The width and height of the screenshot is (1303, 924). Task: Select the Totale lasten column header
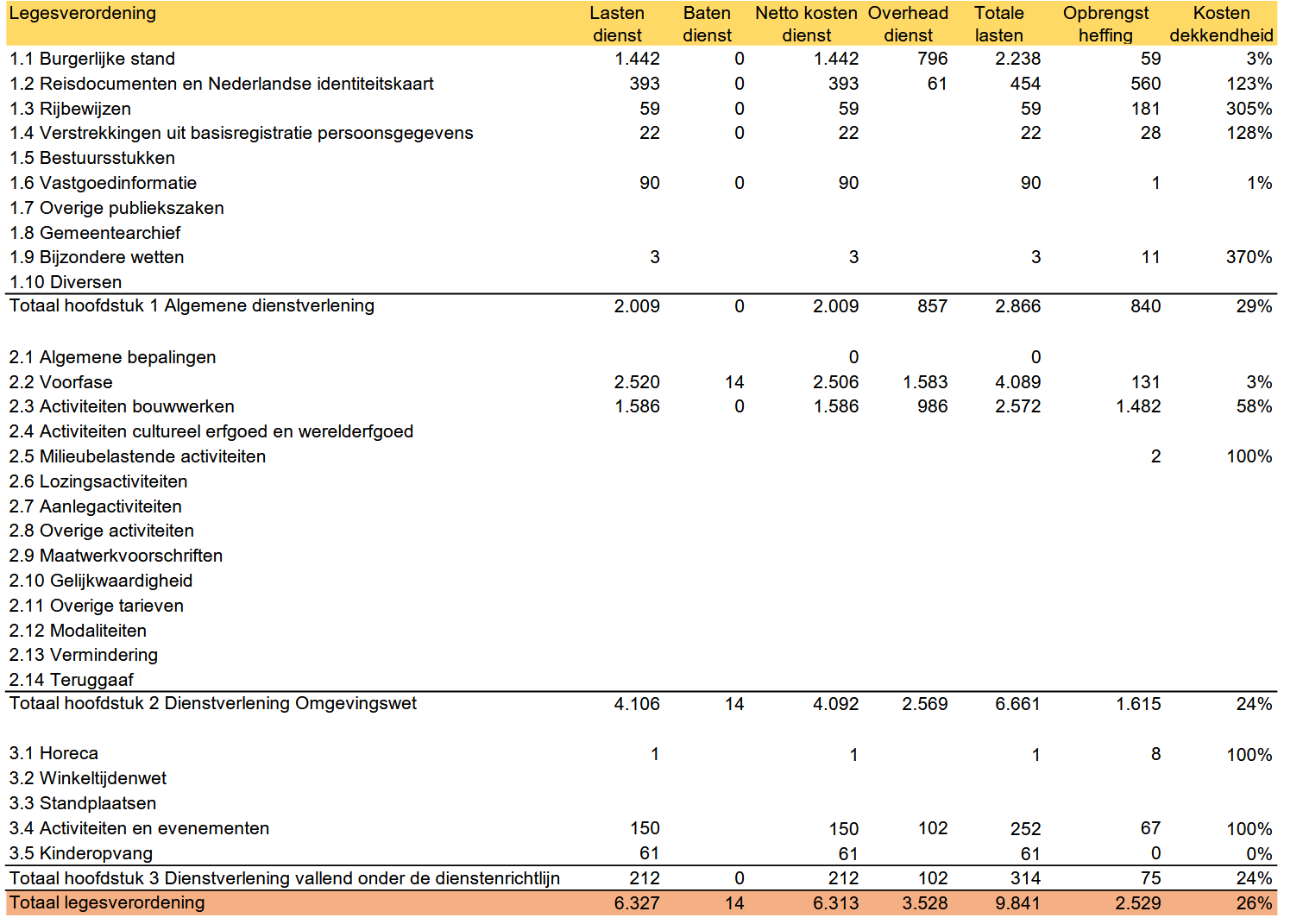click(x=998, y=23)
